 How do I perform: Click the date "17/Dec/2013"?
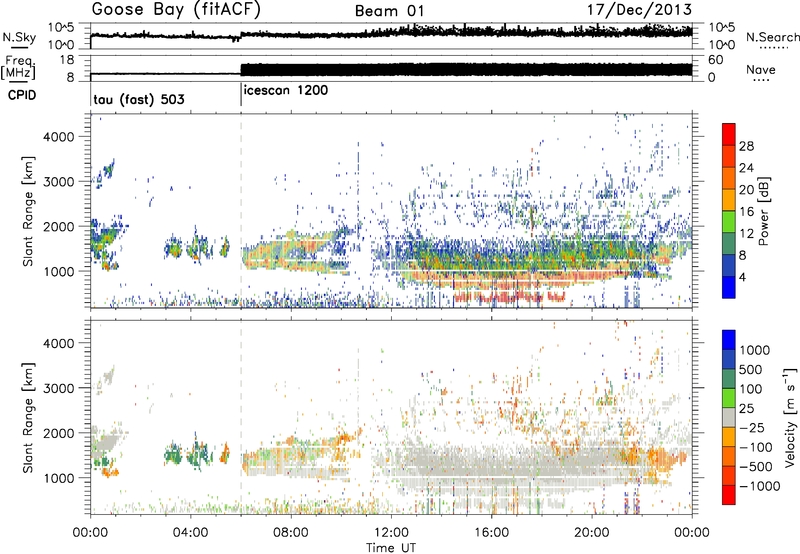(639, 10)
